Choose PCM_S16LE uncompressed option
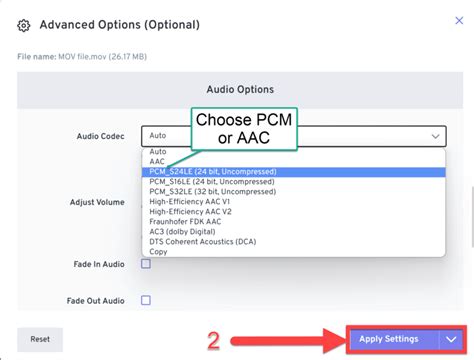The height and width of the screenshot is (360, 474). click(x=293, y=182)
